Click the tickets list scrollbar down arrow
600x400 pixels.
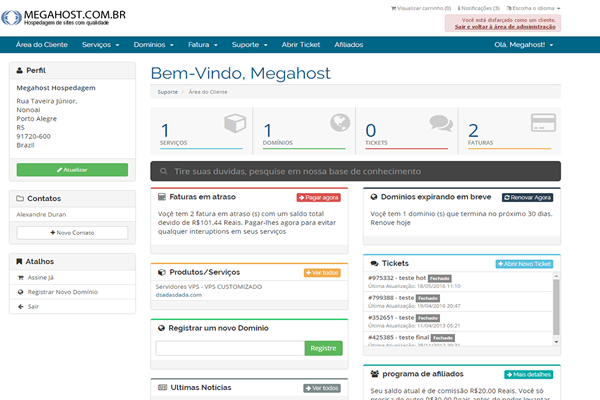(556, 342)
